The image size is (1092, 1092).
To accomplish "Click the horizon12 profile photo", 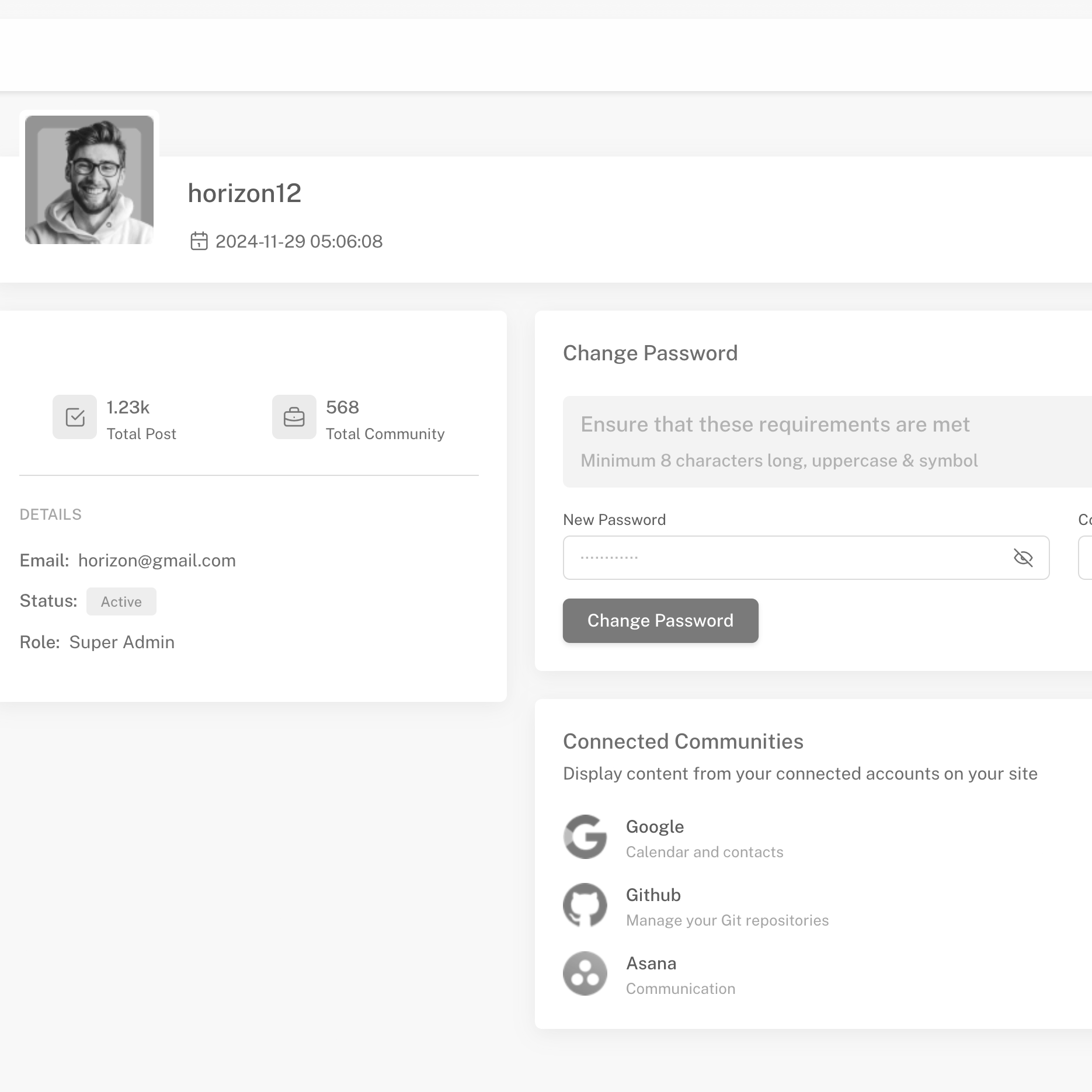I will point(89,180).
